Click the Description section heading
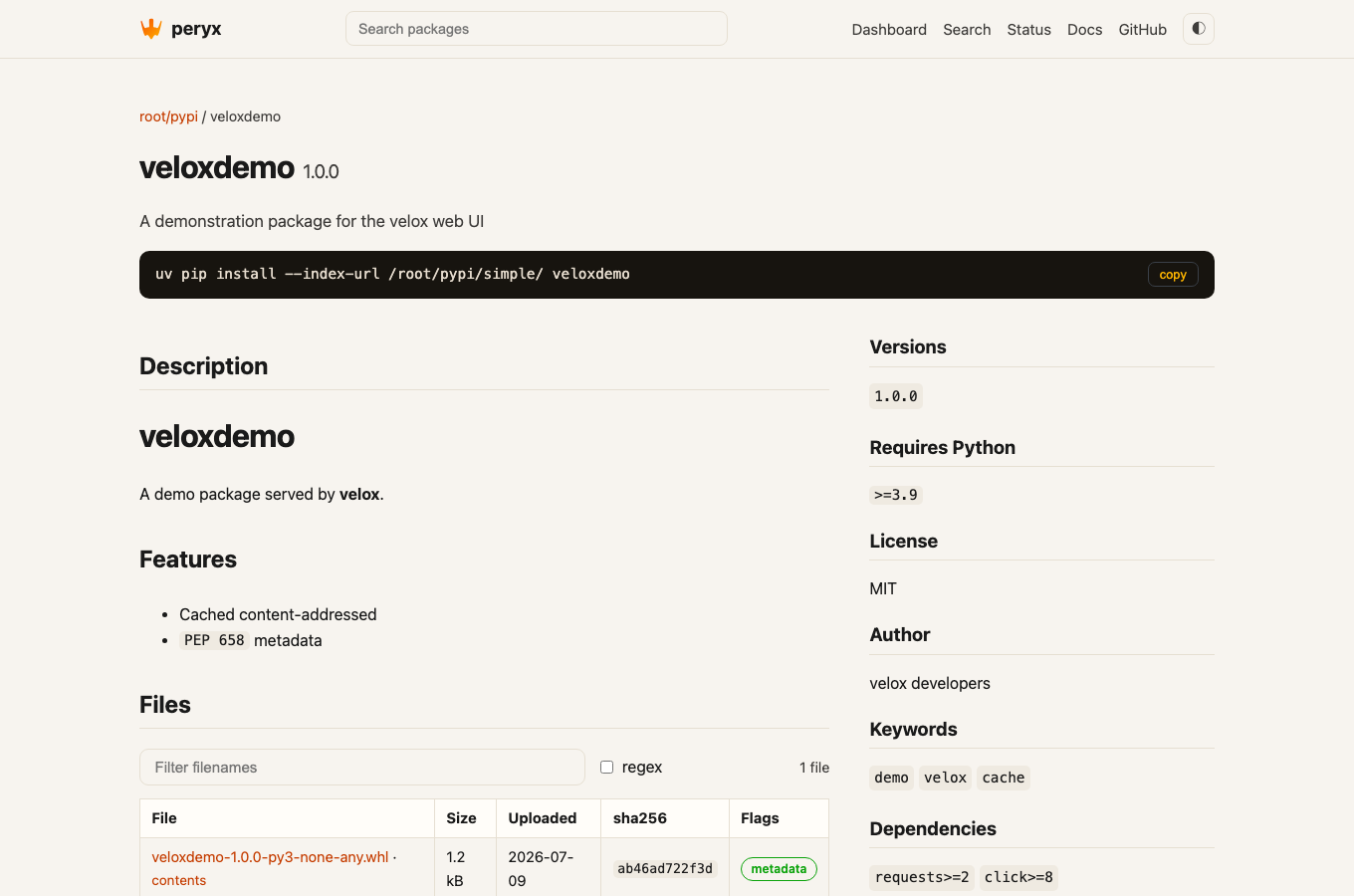Image resolution: width=1354 pixels, height=896 pixels. tap(203, 366)
